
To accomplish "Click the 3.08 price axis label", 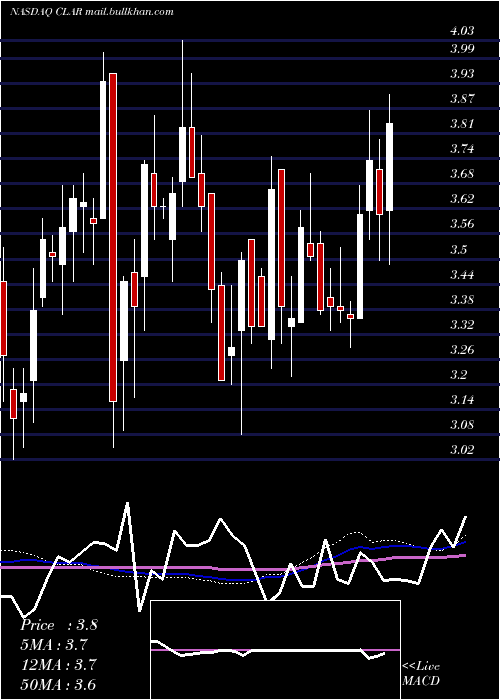I will [x=462, y=424].
